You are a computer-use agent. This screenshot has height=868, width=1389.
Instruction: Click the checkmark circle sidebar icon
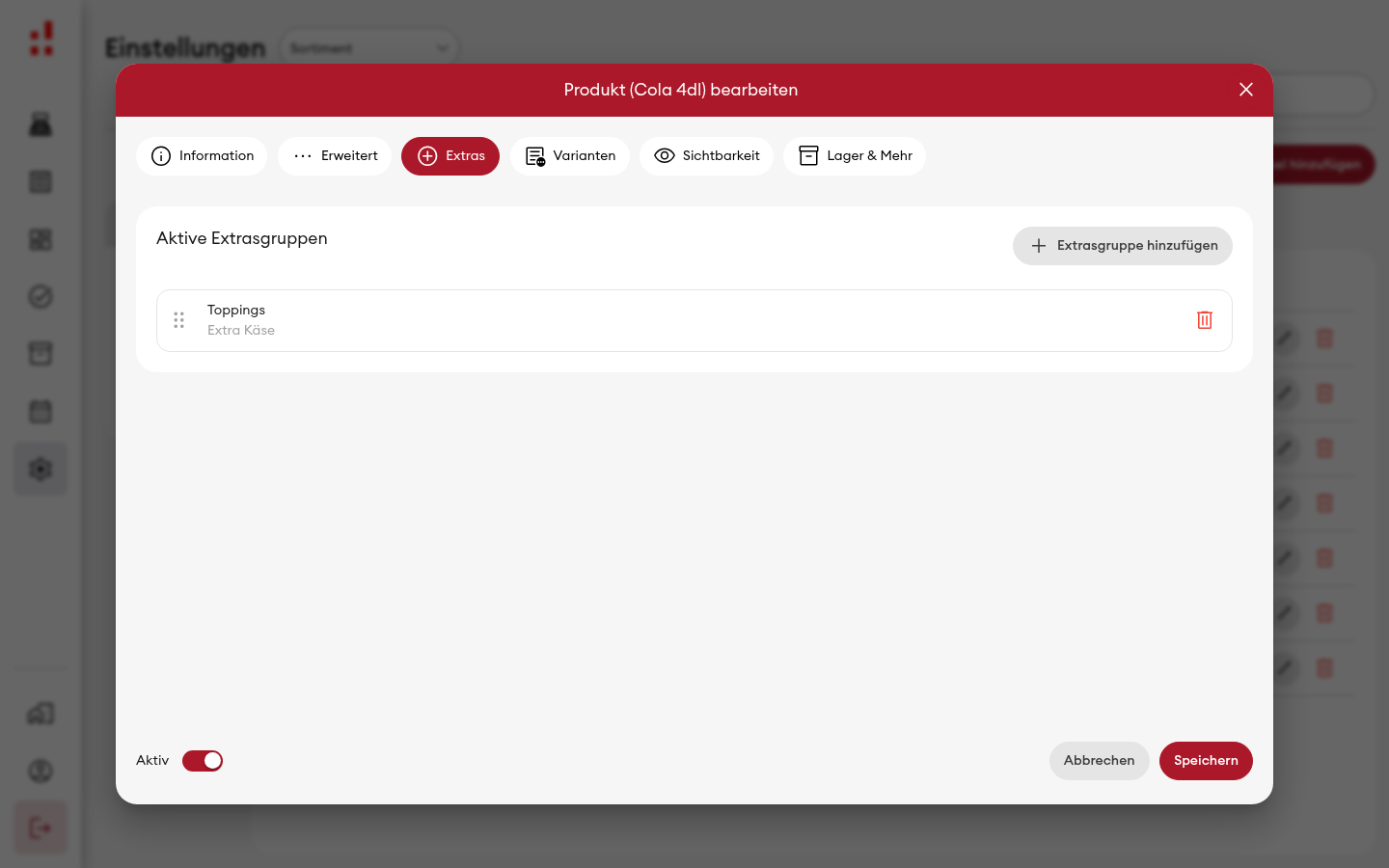click(x=41, y=297)
